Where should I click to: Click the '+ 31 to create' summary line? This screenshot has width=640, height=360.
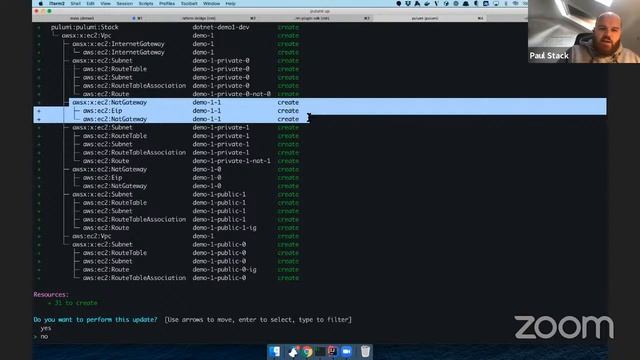click(x=73, y=303)
